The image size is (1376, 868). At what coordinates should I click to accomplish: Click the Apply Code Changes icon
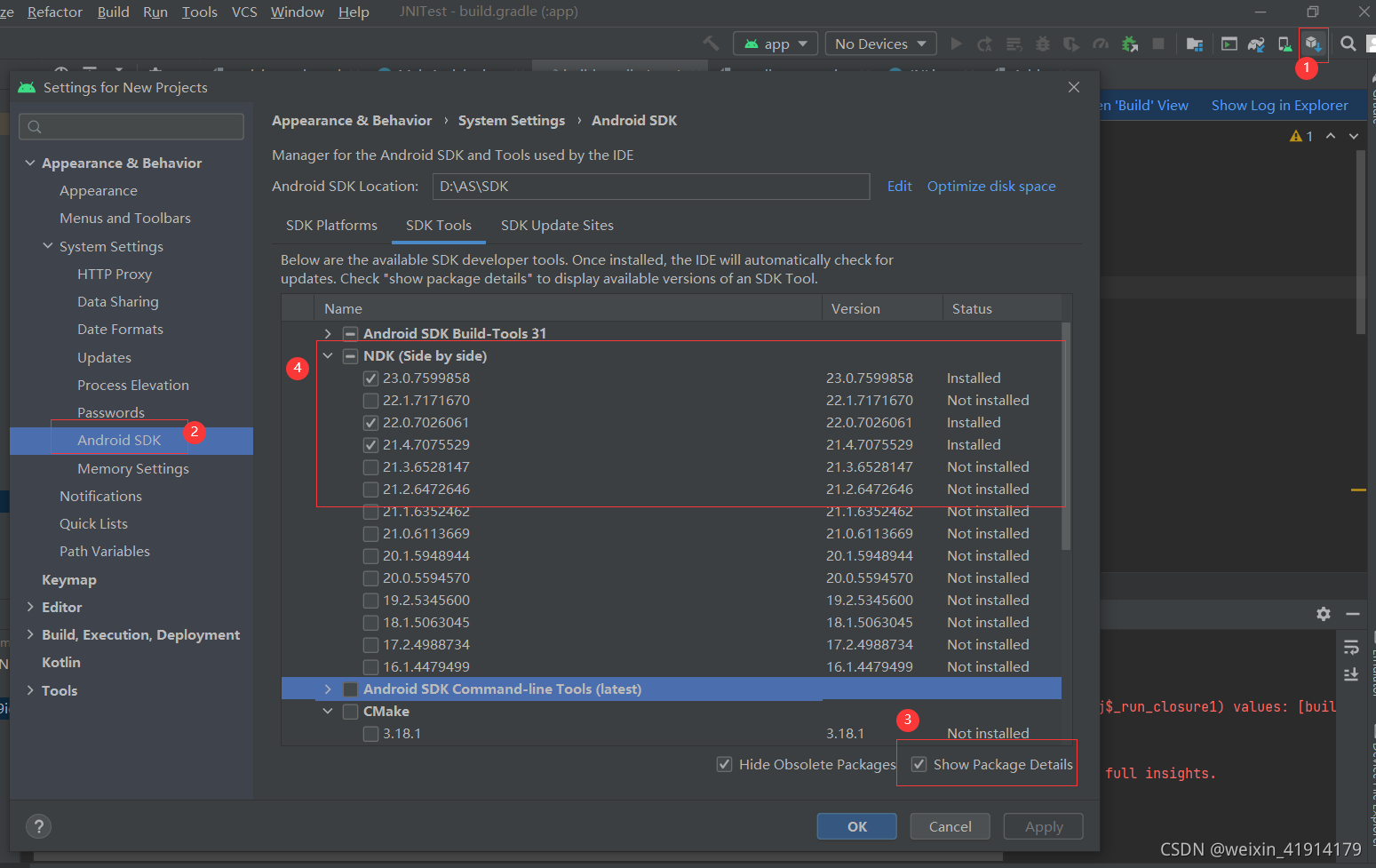click(x=1014, y=44)
